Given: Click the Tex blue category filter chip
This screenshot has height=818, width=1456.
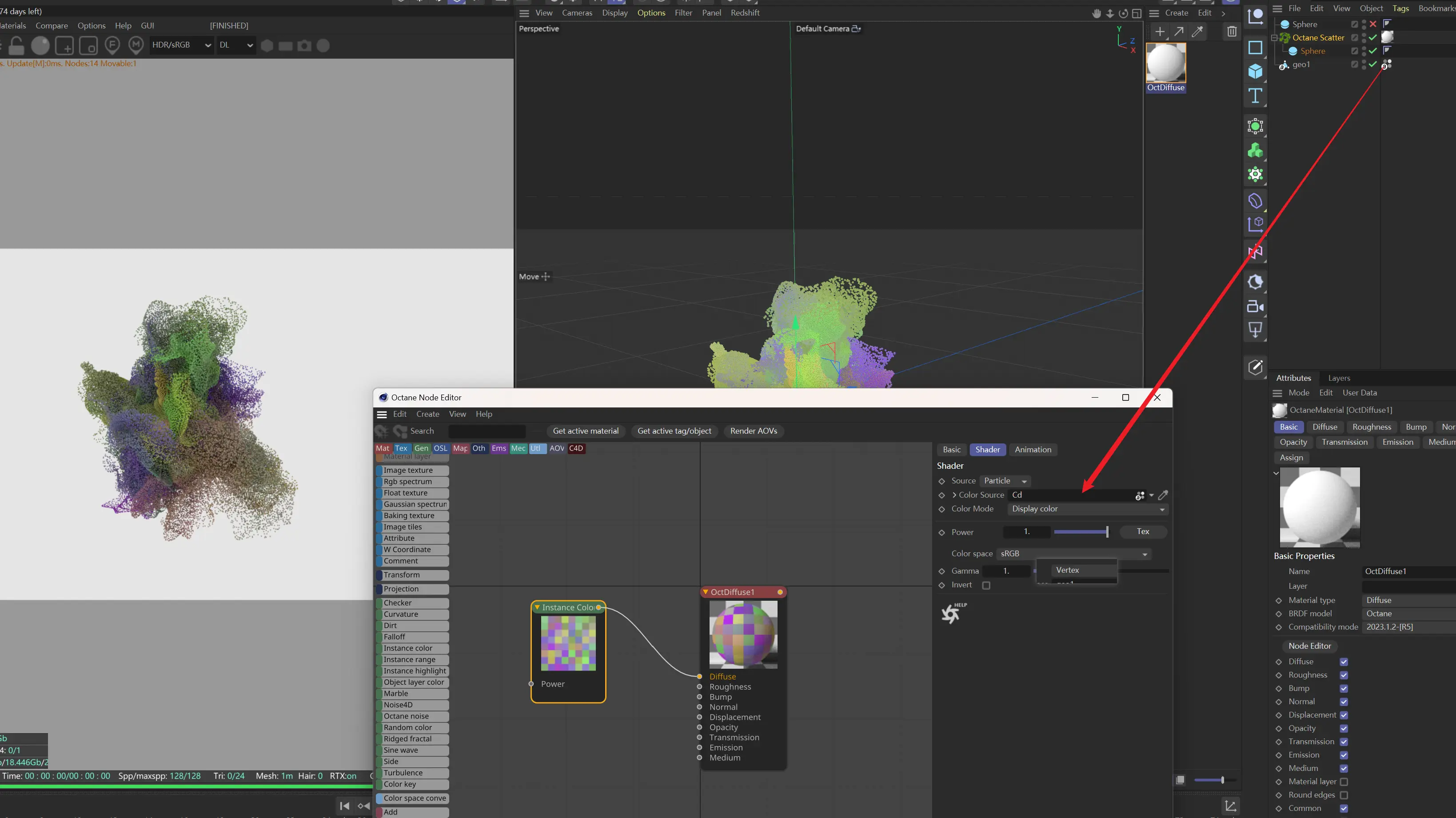Looking at the screenshot, I should point(401,448).
